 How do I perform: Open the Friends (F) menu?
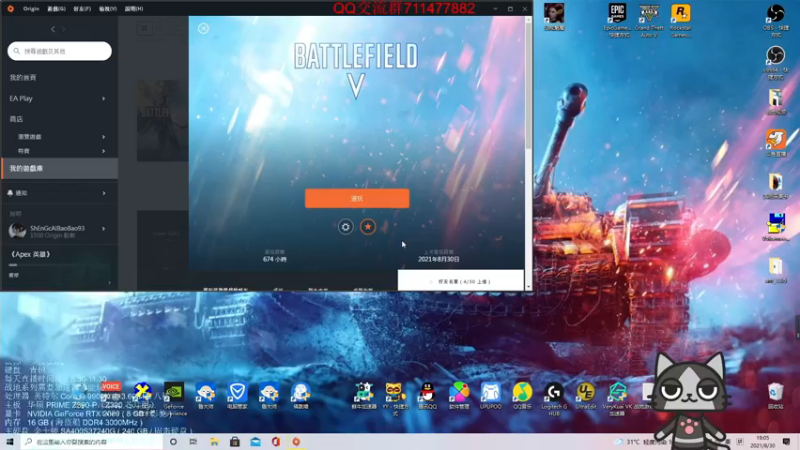tap(82, 9)
